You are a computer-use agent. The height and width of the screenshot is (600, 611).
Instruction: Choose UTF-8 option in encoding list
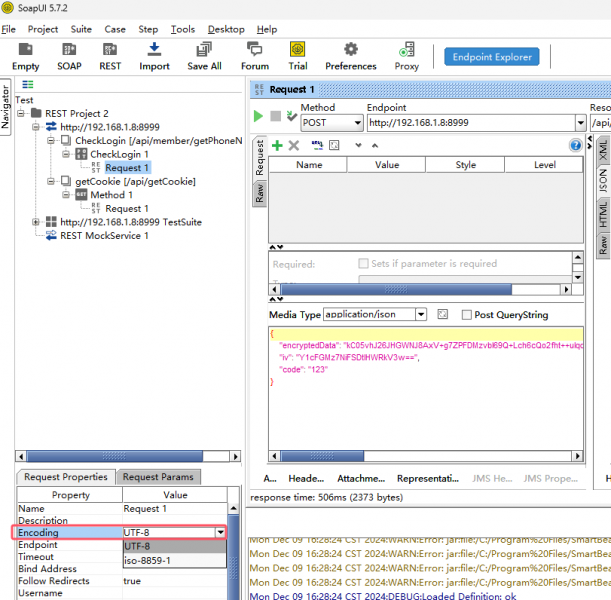tap(175, 546)
